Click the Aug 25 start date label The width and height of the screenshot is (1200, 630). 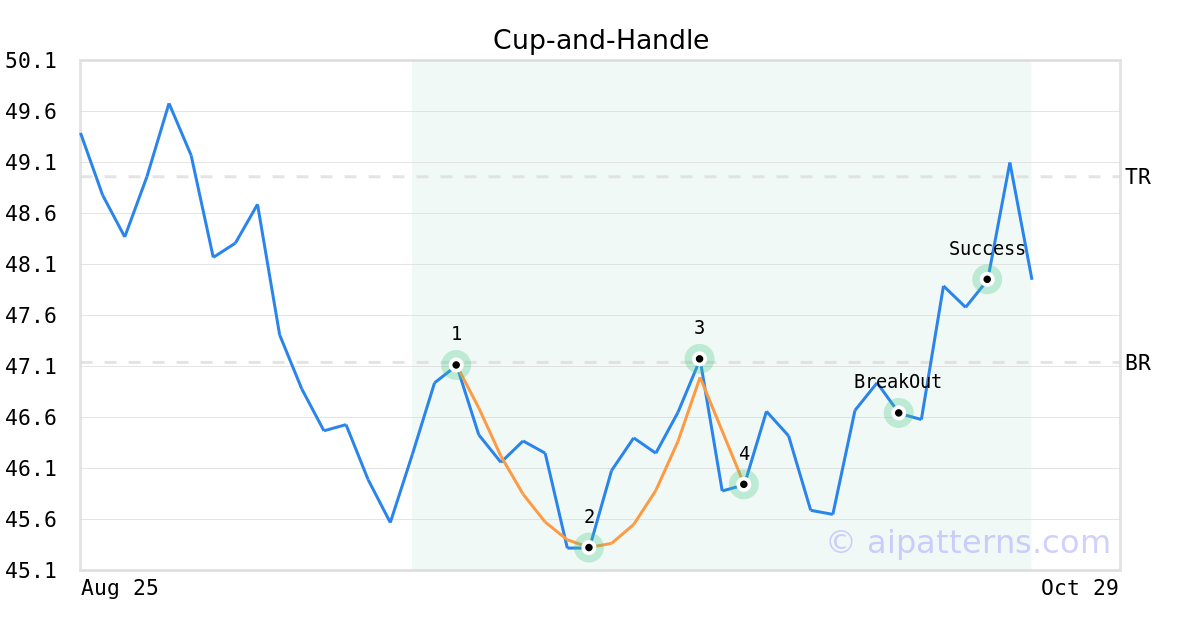click(119, 588)
